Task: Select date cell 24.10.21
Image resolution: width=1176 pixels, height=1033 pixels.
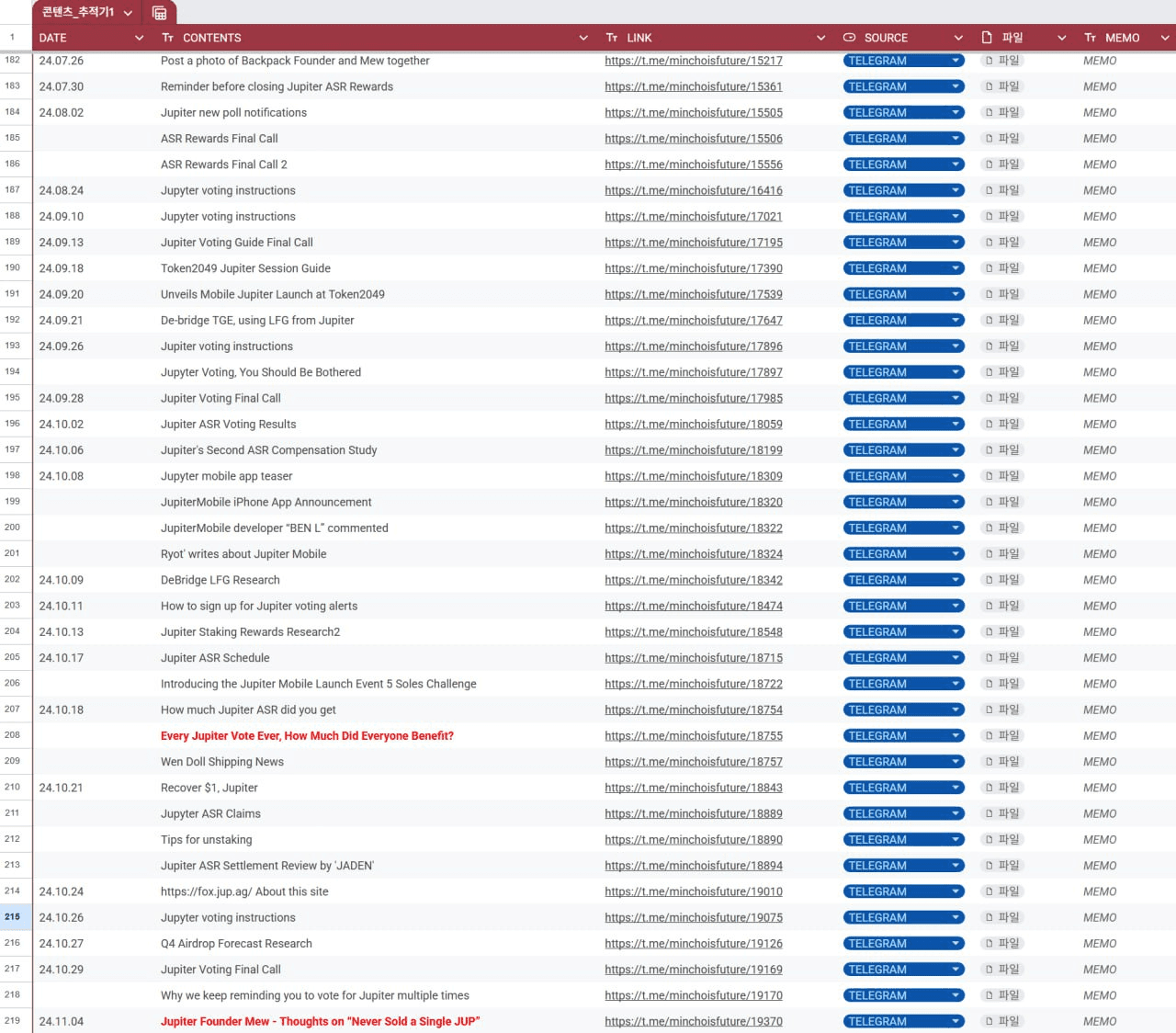Action: 62,789
